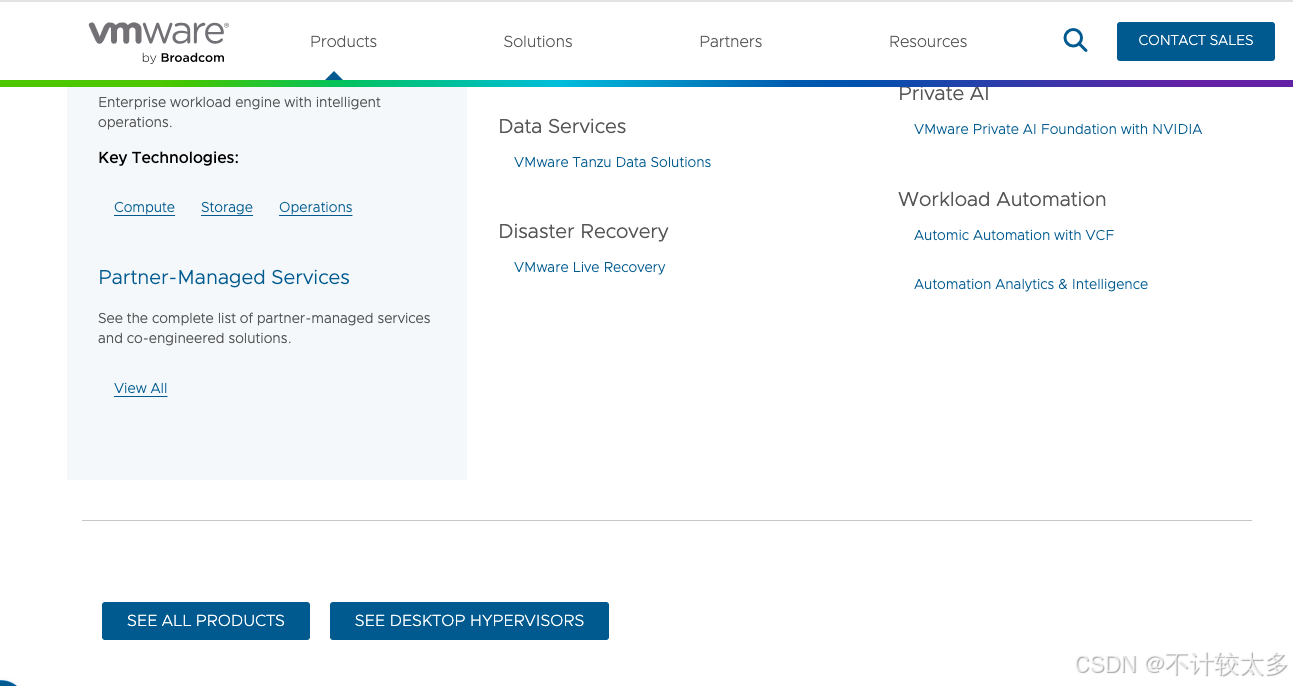Screen dimensions: 1293x686
Task: Open Automic Automation with VCF link
Action: [x=1014, y=235]
